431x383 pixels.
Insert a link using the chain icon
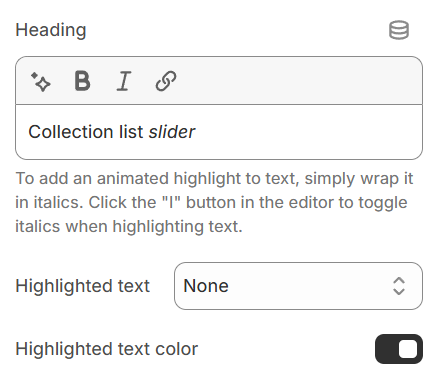166,81
